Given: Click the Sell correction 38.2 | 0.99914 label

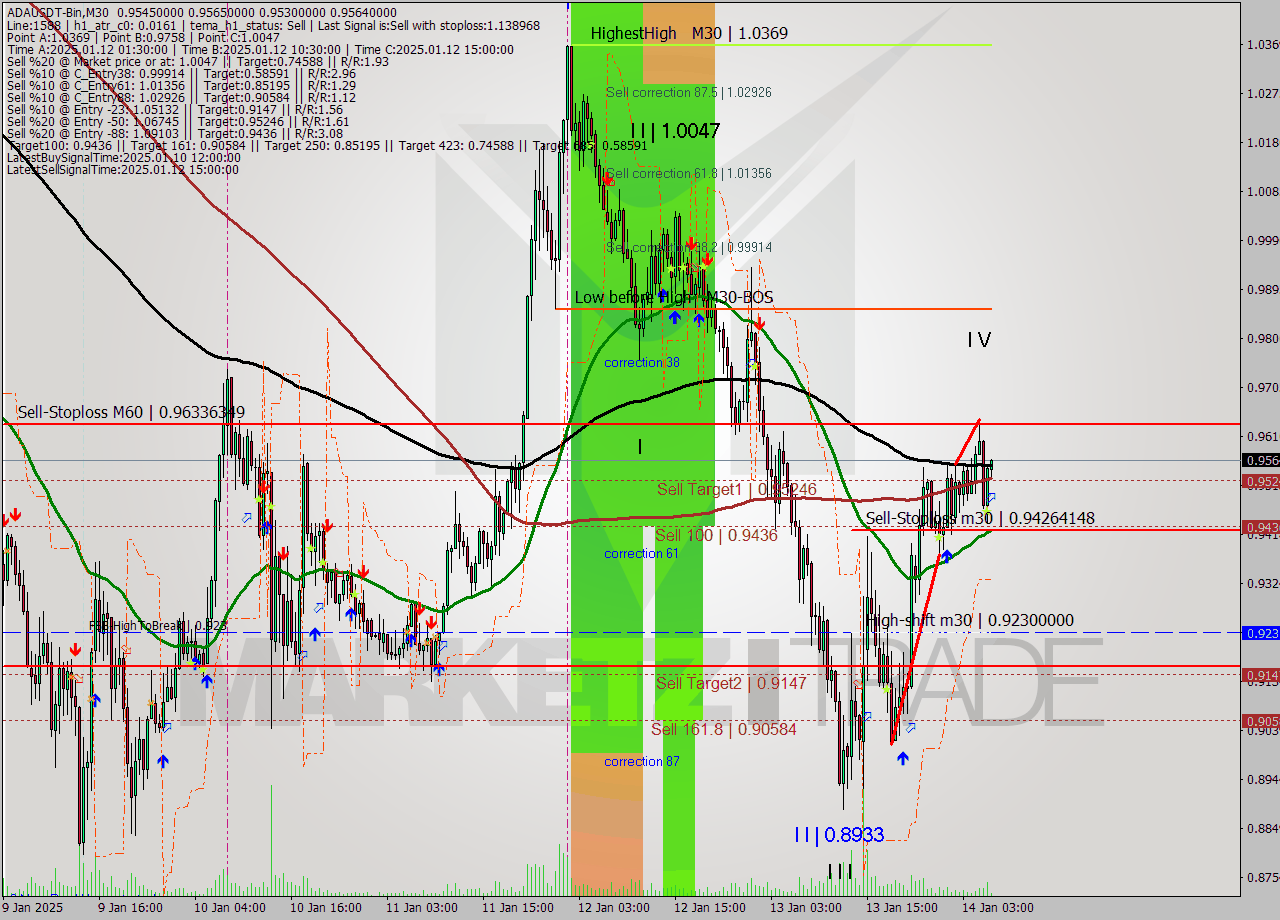Looking at the screenshot, I should (x=689, y=247).
